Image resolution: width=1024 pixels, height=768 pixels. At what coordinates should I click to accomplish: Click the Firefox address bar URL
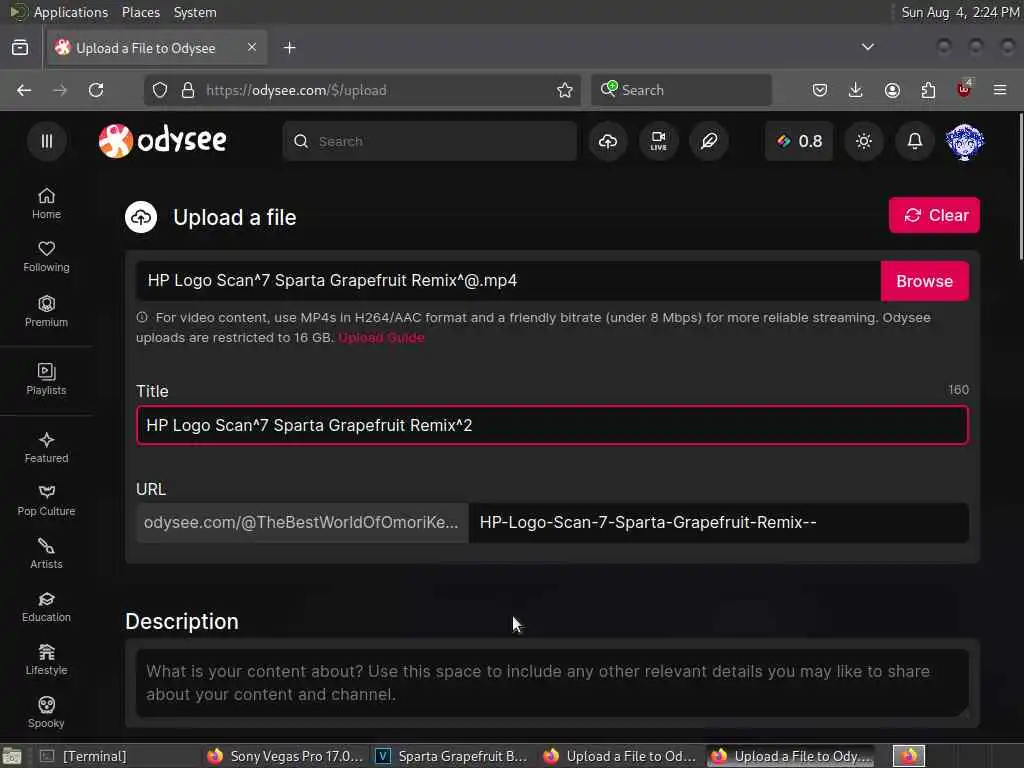click(296, 90)
